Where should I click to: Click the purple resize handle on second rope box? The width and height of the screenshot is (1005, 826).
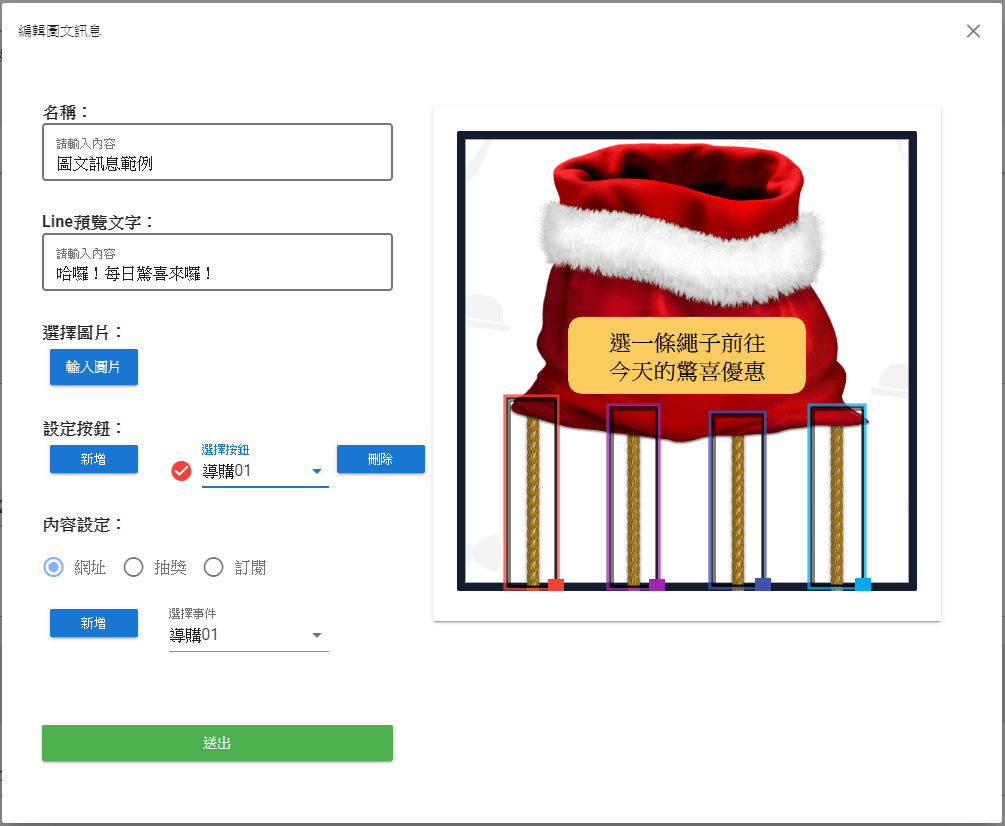coord(657,584)
